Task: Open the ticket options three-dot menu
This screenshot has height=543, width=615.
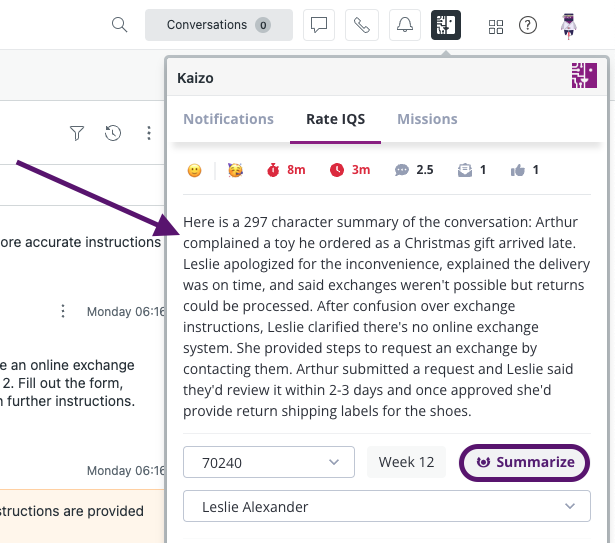Action: click(149, 133)
